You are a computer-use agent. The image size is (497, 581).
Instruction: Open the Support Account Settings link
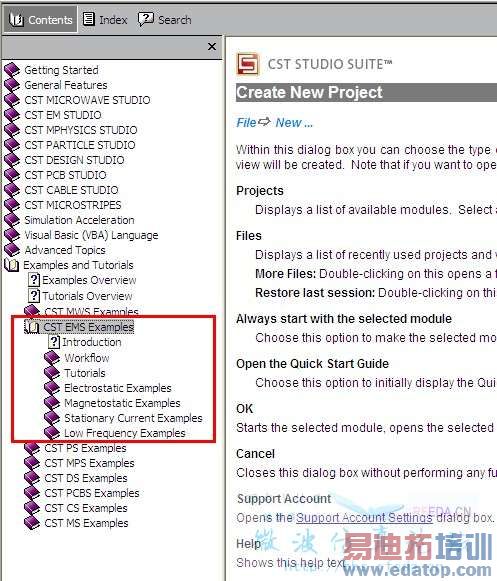point(364,518)
